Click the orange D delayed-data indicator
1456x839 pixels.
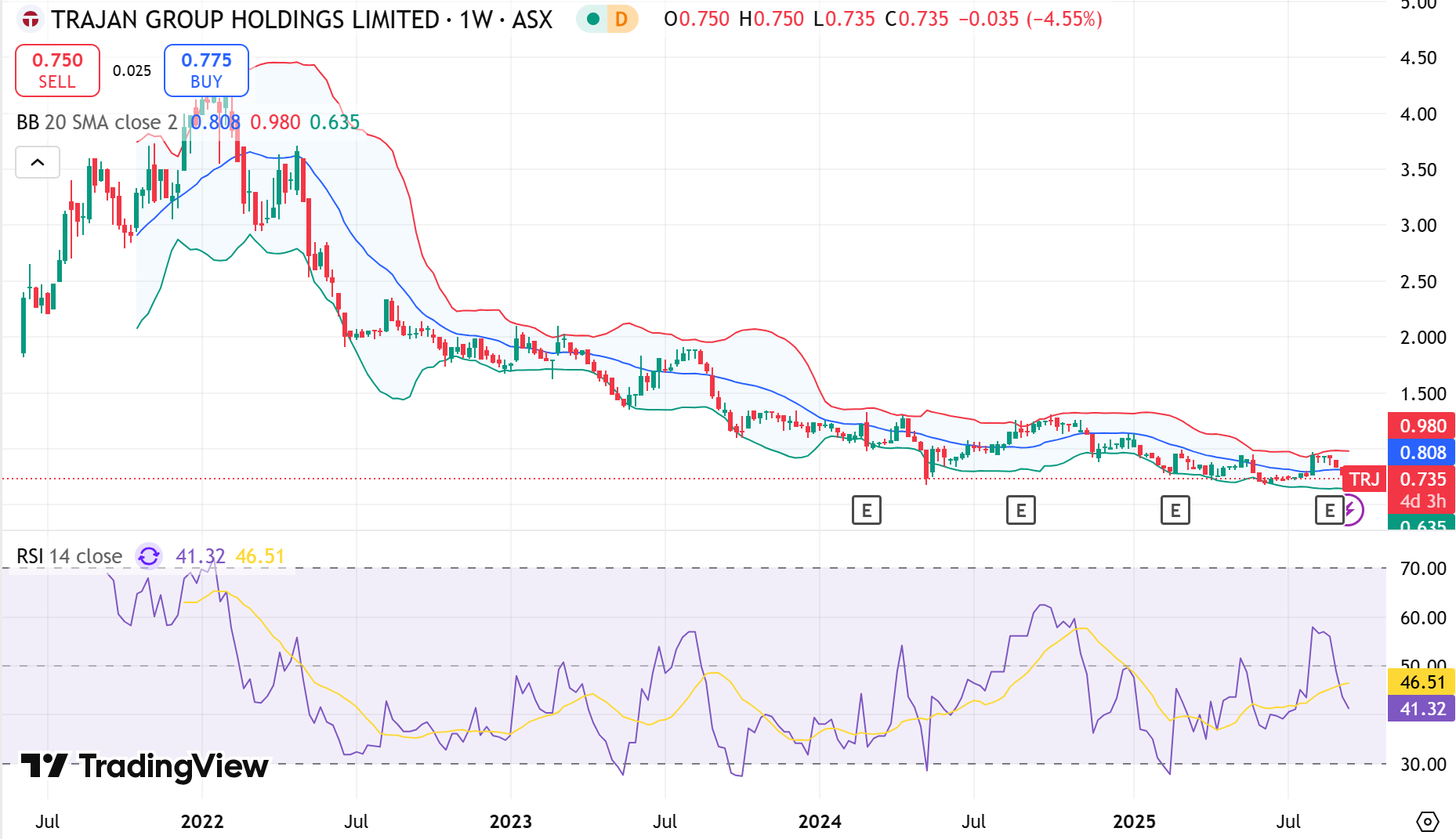[621, 20]
